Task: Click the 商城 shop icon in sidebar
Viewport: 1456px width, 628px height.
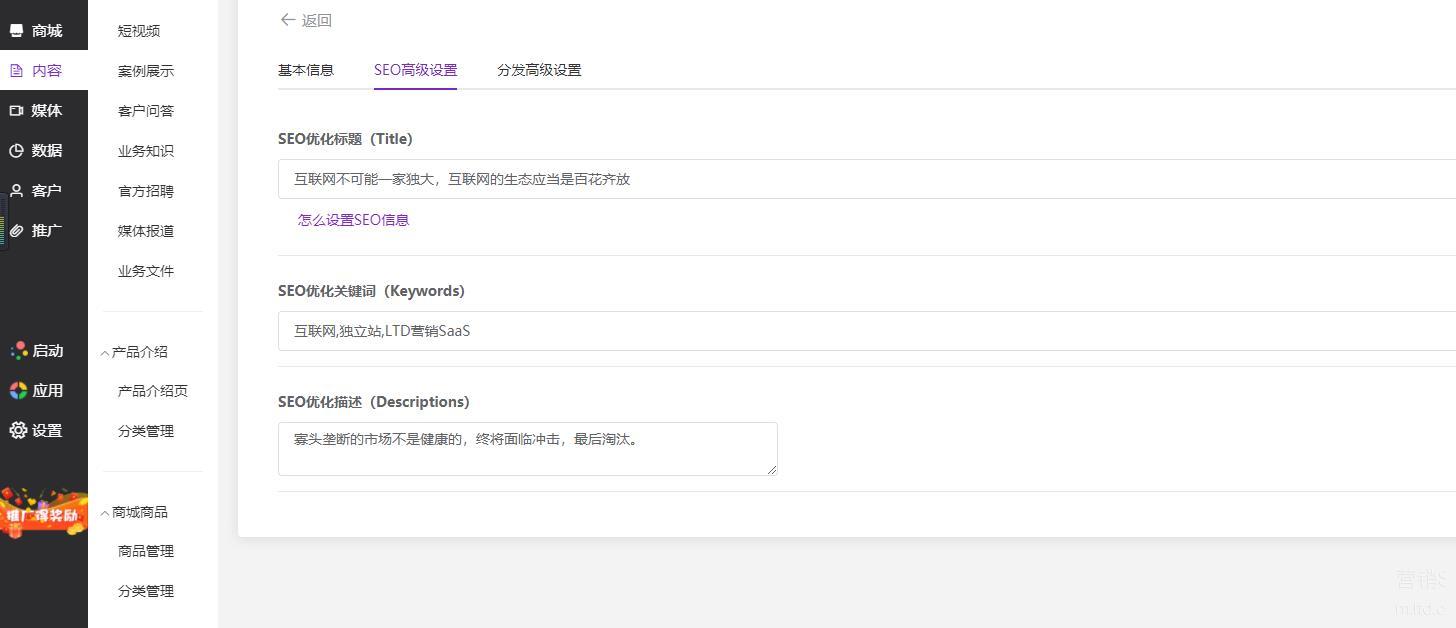Action: click(16, 31)
